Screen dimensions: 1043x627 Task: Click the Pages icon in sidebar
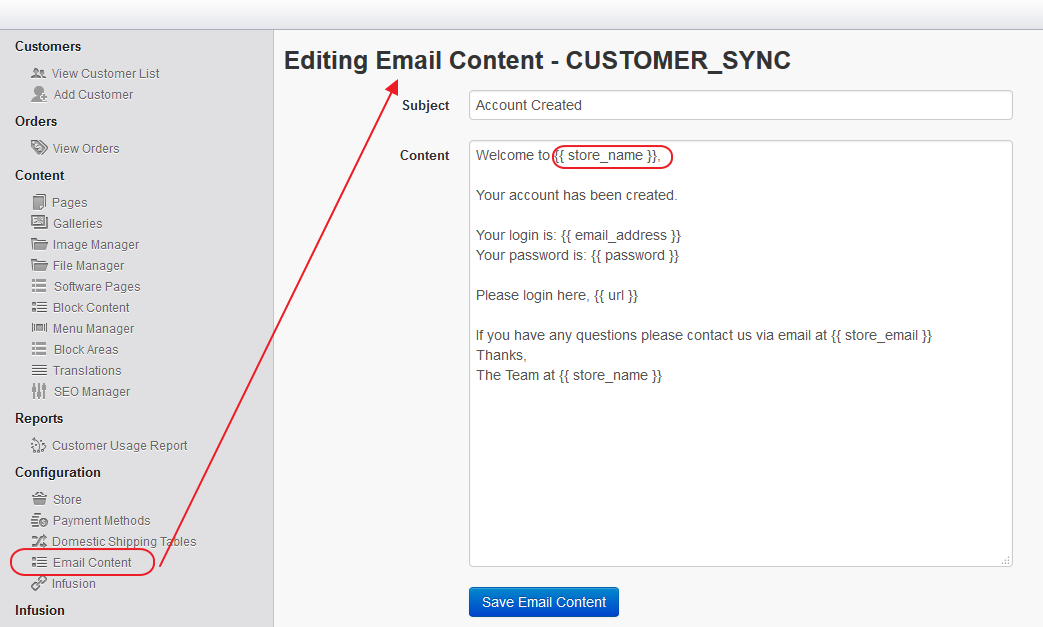39,201
